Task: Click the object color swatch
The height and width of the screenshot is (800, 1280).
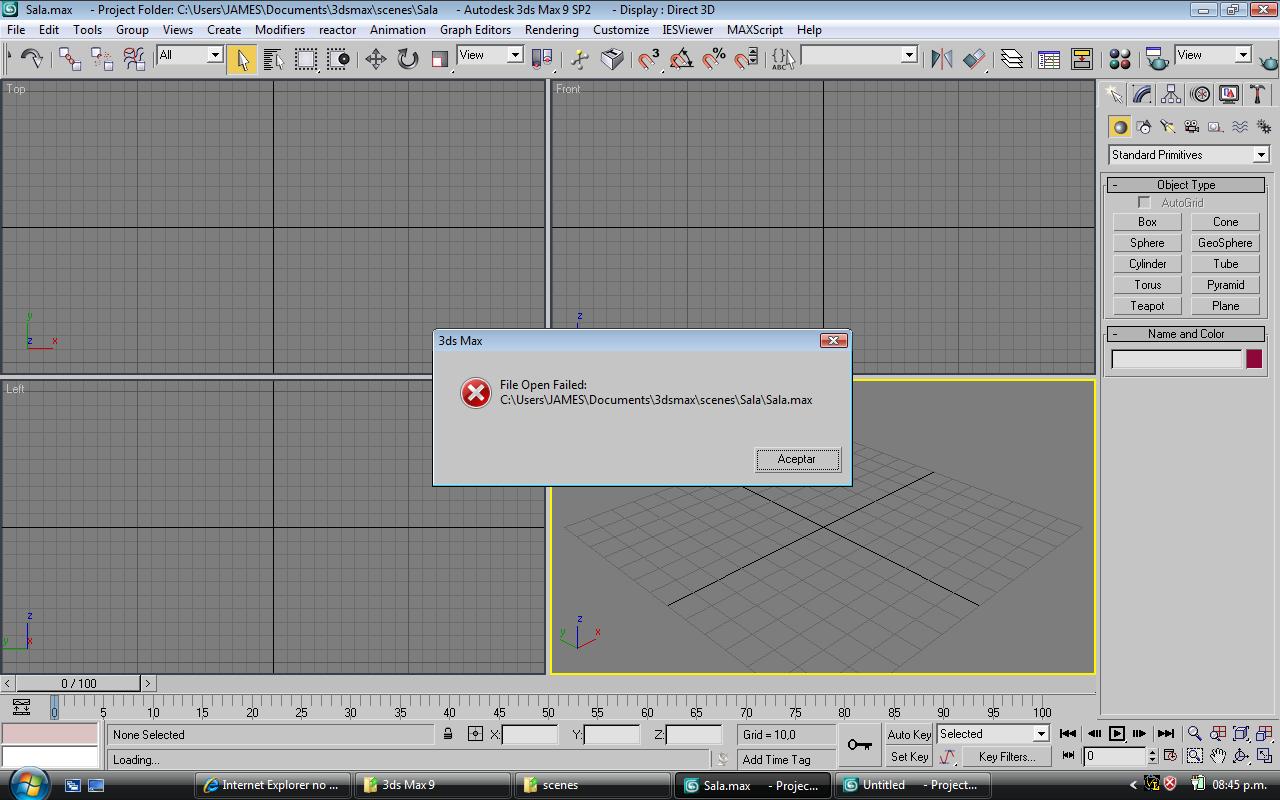Action: point(1254,359)
